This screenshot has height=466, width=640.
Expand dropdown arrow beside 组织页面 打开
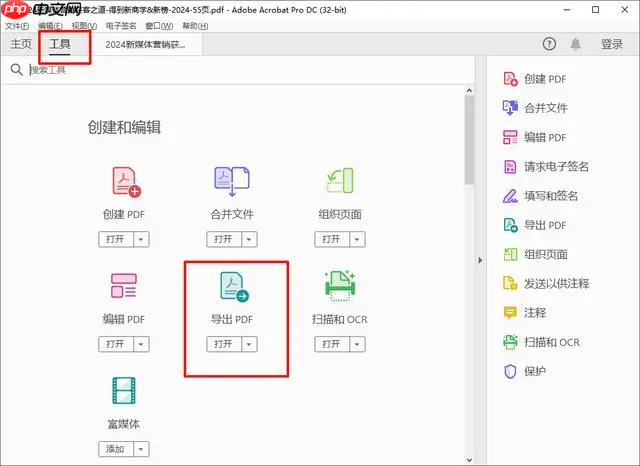[x=357, y=239]
